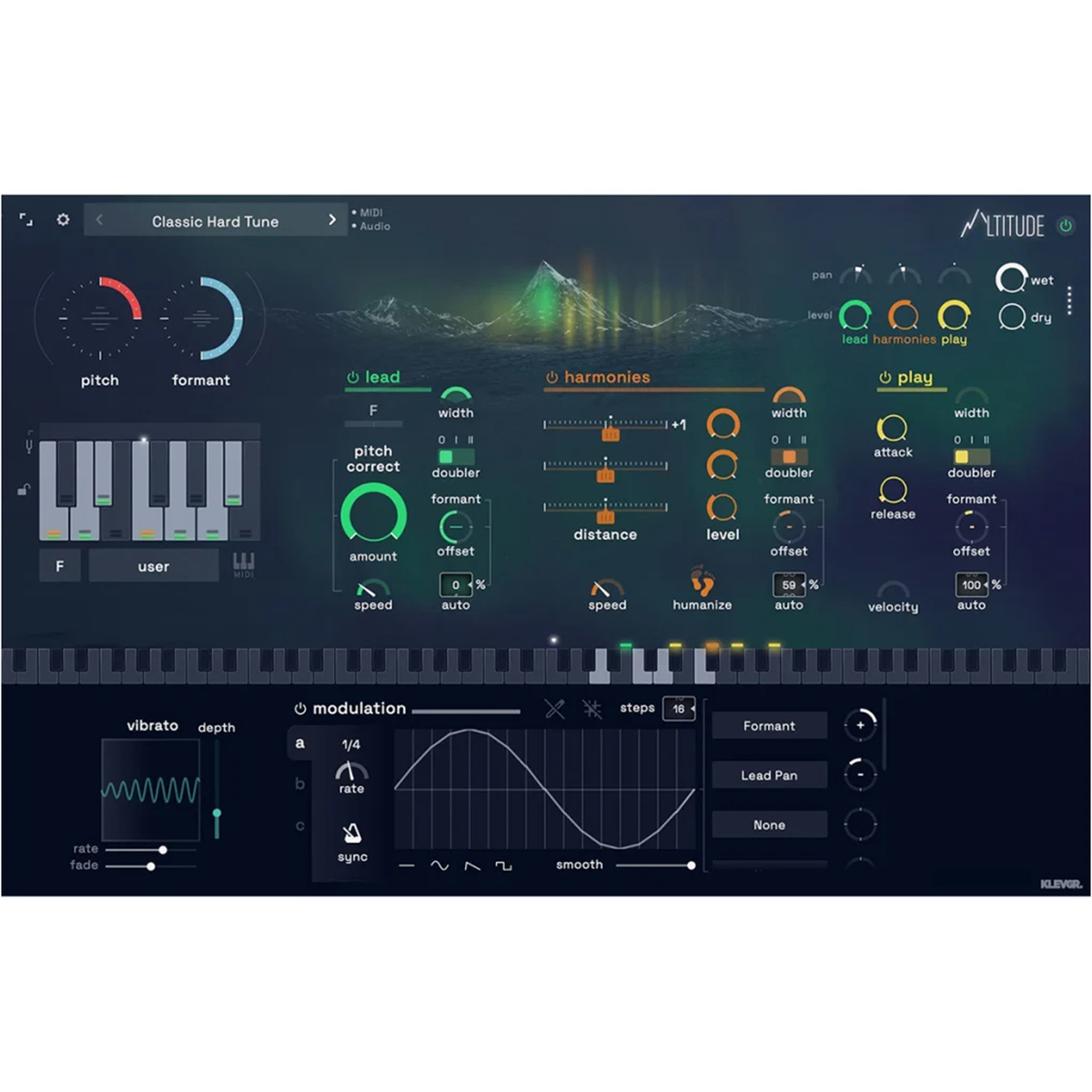This screenshot has height=1092, width=1092.
Task: Click the lead doubler switch
Action: click(x=456, y=456)
